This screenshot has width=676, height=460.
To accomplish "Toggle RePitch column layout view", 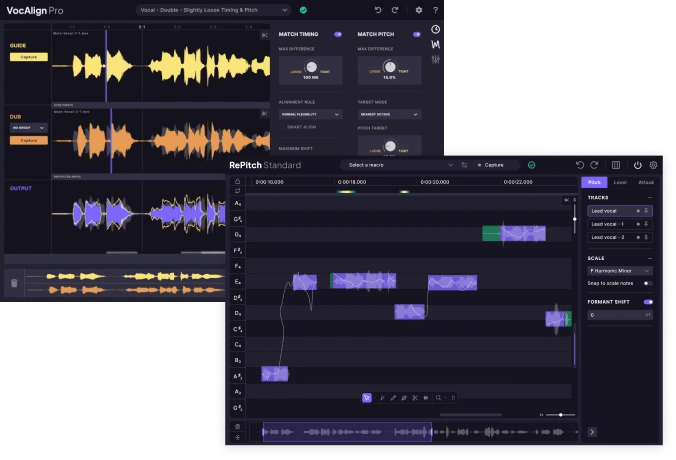I will point(616,165).
